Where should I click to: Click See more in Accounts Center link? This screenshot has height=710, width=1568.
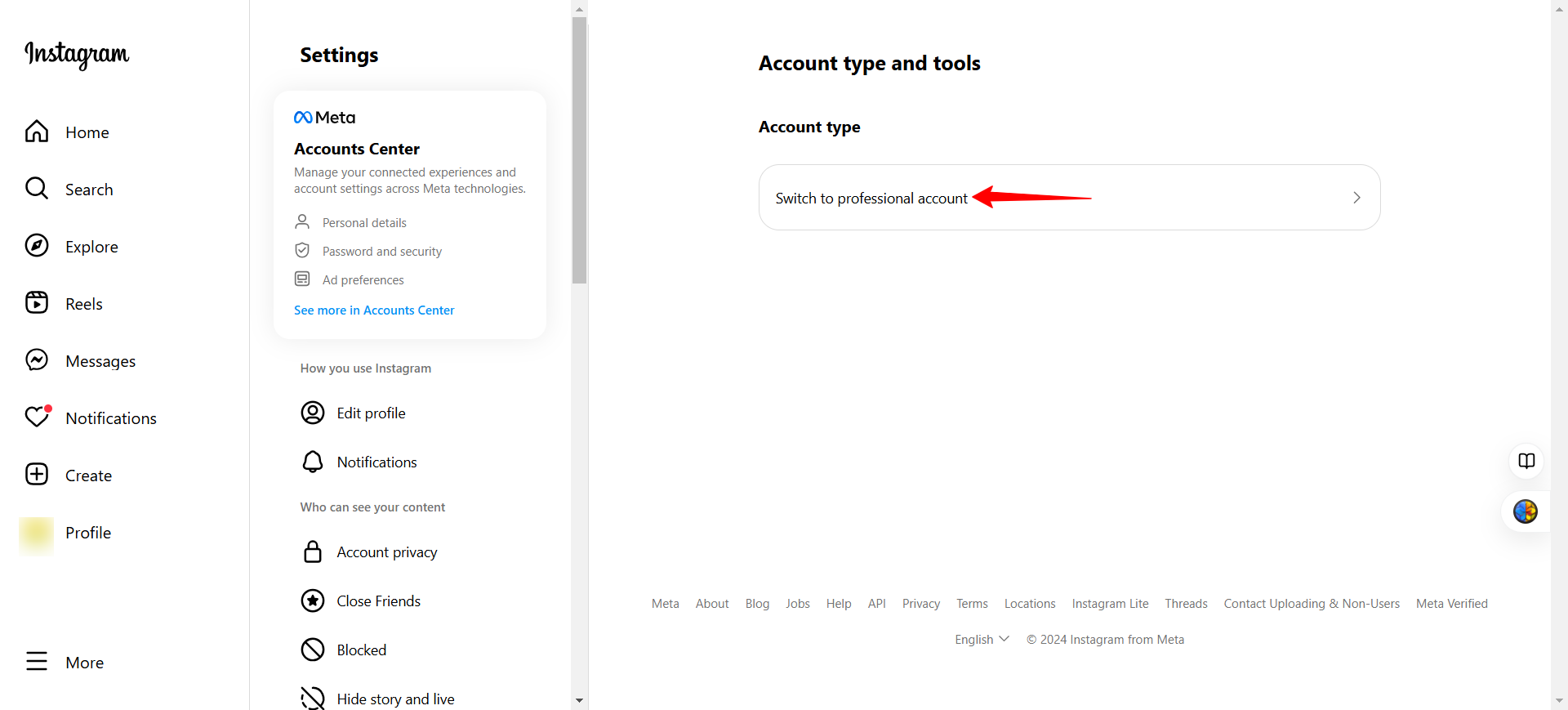tap(374, 310)
